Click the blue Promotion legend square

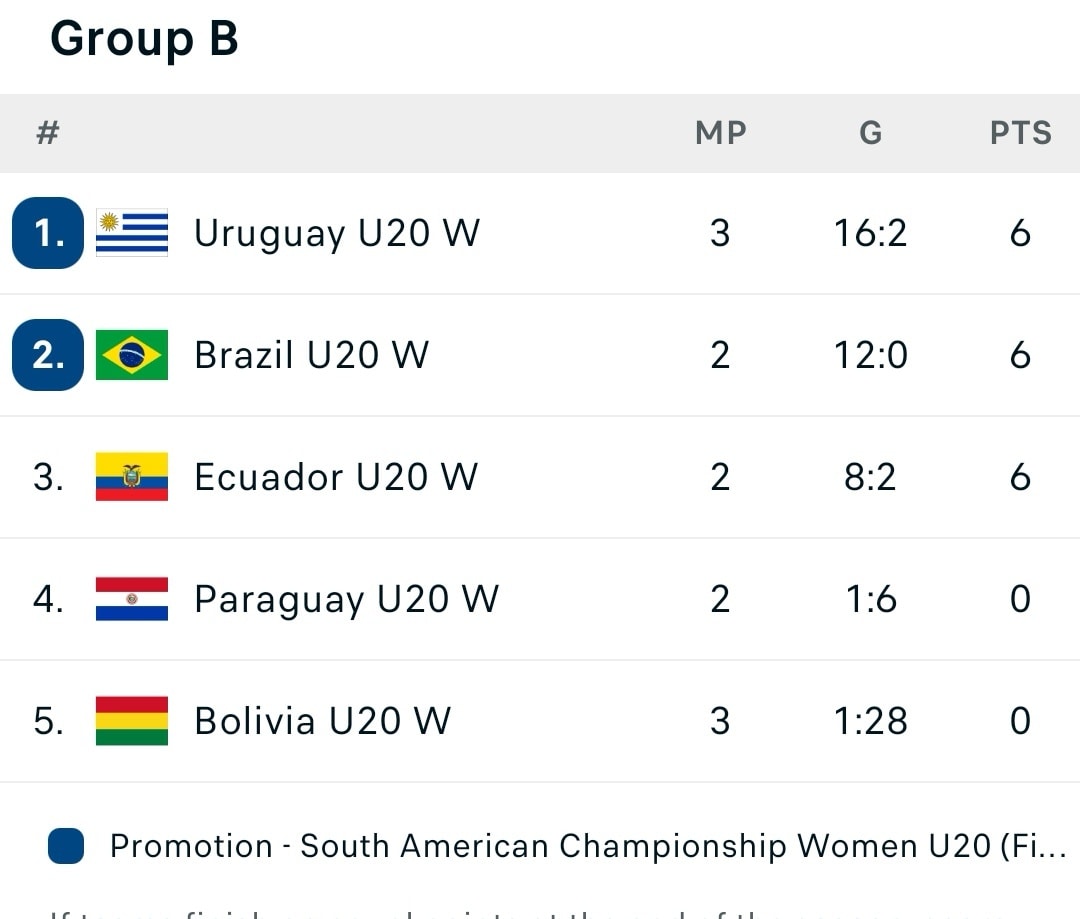point(66,846)
